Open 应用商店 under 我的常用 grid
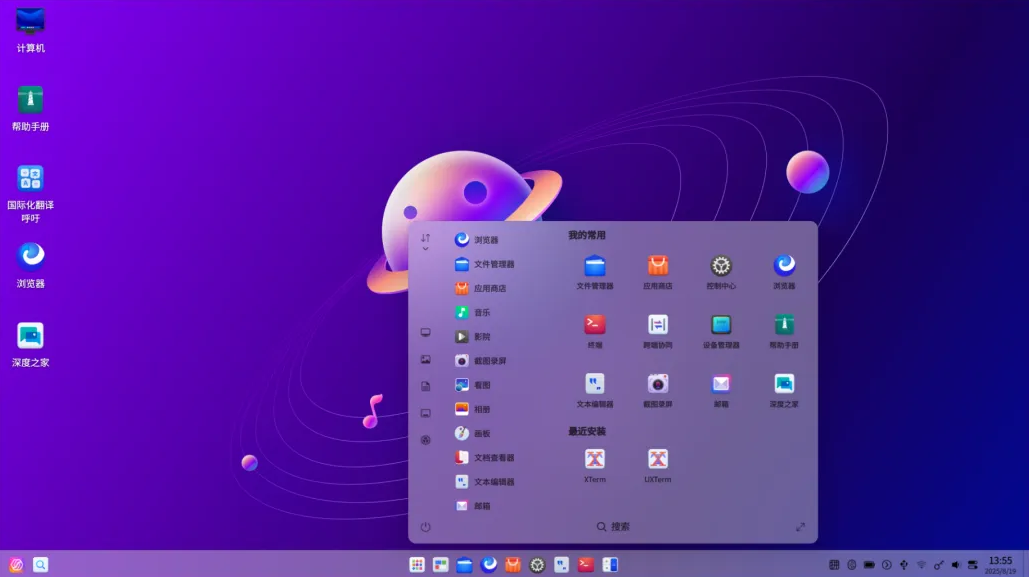The height and width of the screenshot is (577, 1029). click(658, 272)
